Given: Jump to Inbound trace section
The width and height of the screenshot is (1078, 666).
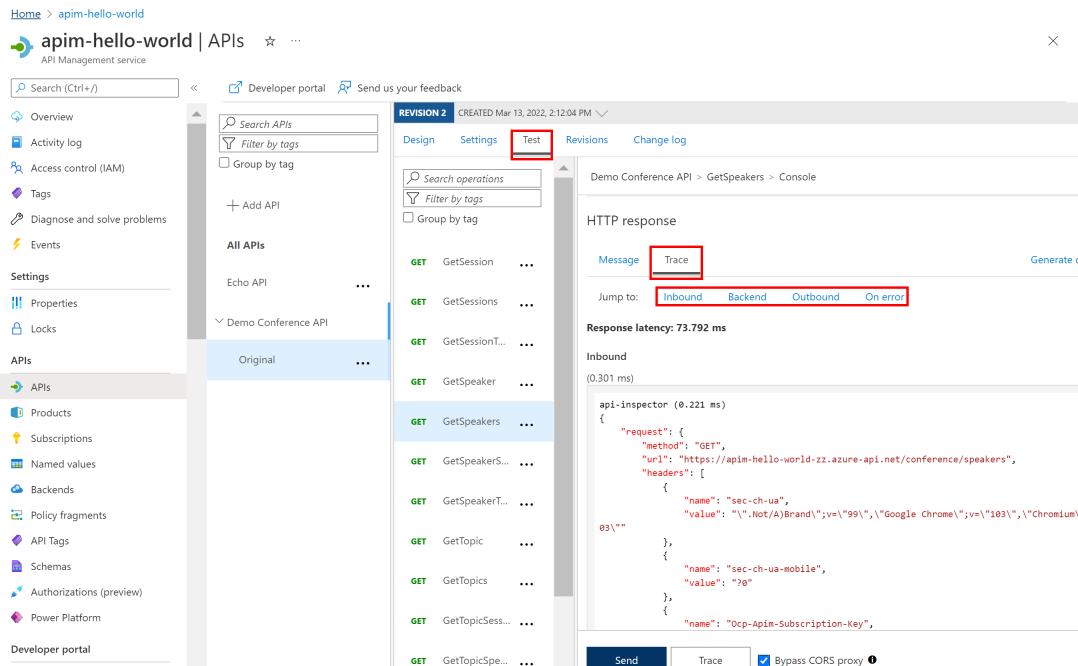Looking at the screenshot, I should click(683, 297).
